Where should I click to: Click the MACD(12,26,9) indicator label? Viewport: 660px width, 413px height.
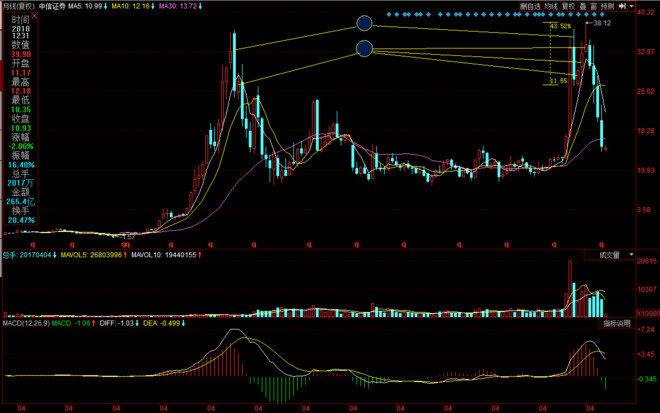[26, 323]
